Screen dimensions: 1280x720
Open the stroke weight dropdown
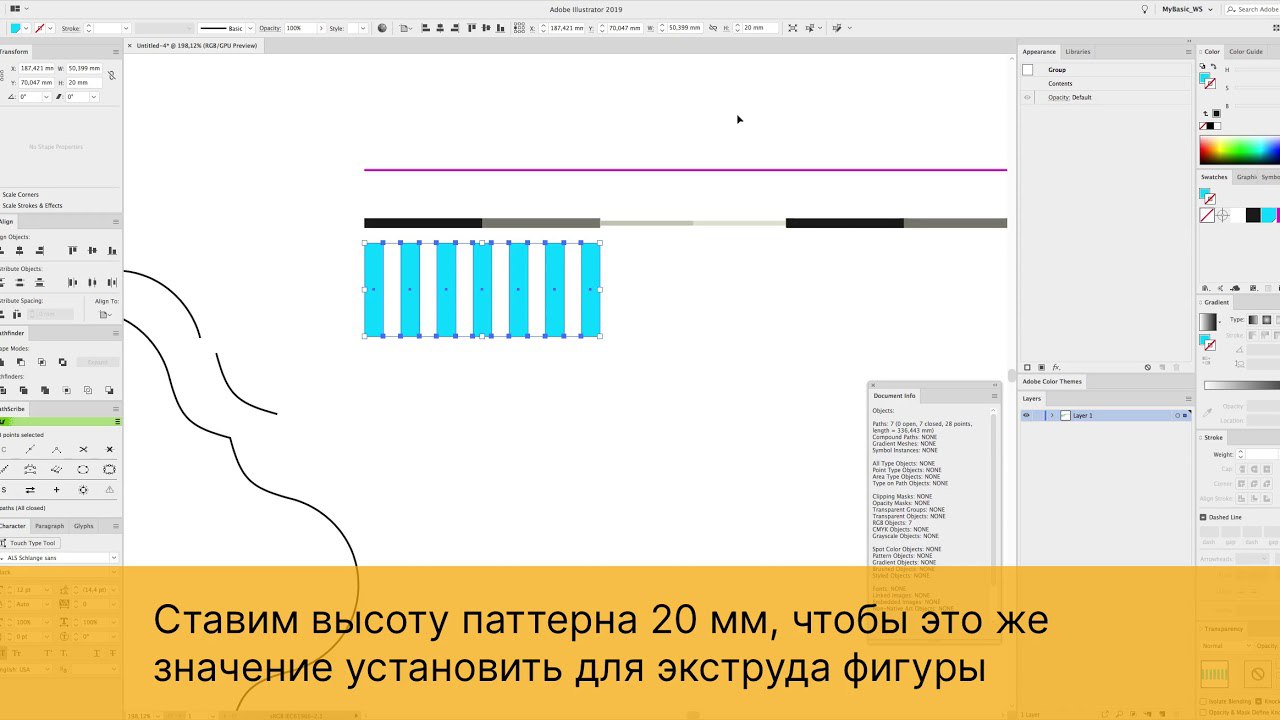[x=126, y=28]
